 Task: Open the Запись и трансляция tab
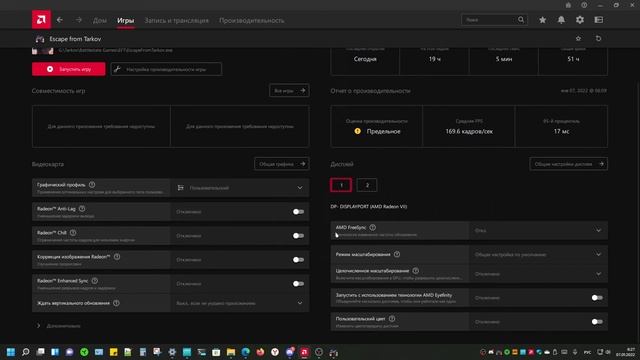pyautogui.click(x=177, y=20)
